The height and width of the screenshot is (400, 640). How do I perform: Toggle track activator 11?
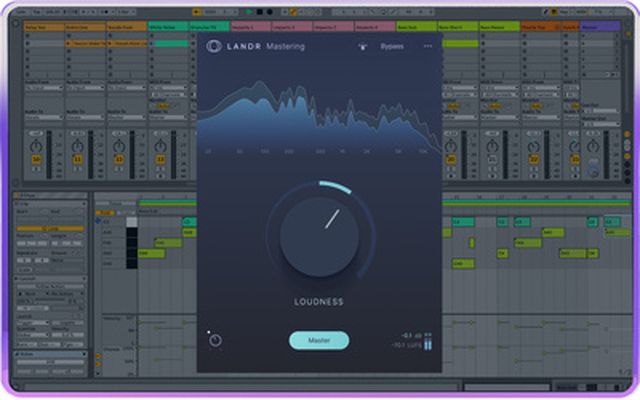[x=78, y=160]
